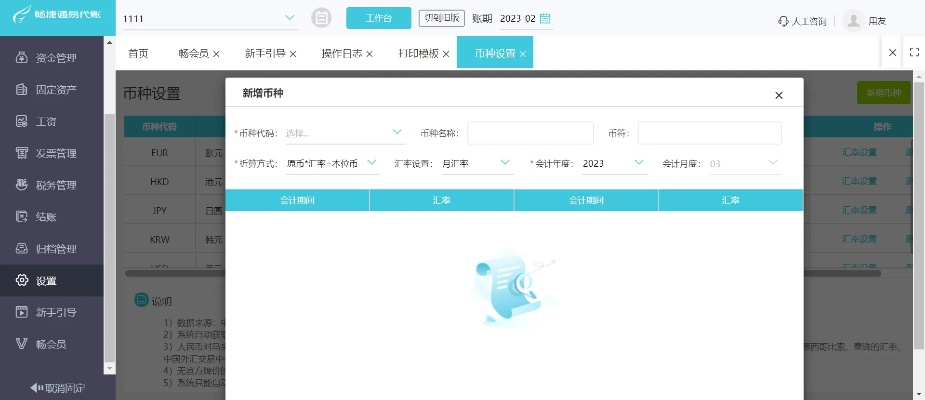Image resolution: width=925 pixels, height=400 pixels.
Task: Click the 工作台 button
Action: click(x=378, y=18)
